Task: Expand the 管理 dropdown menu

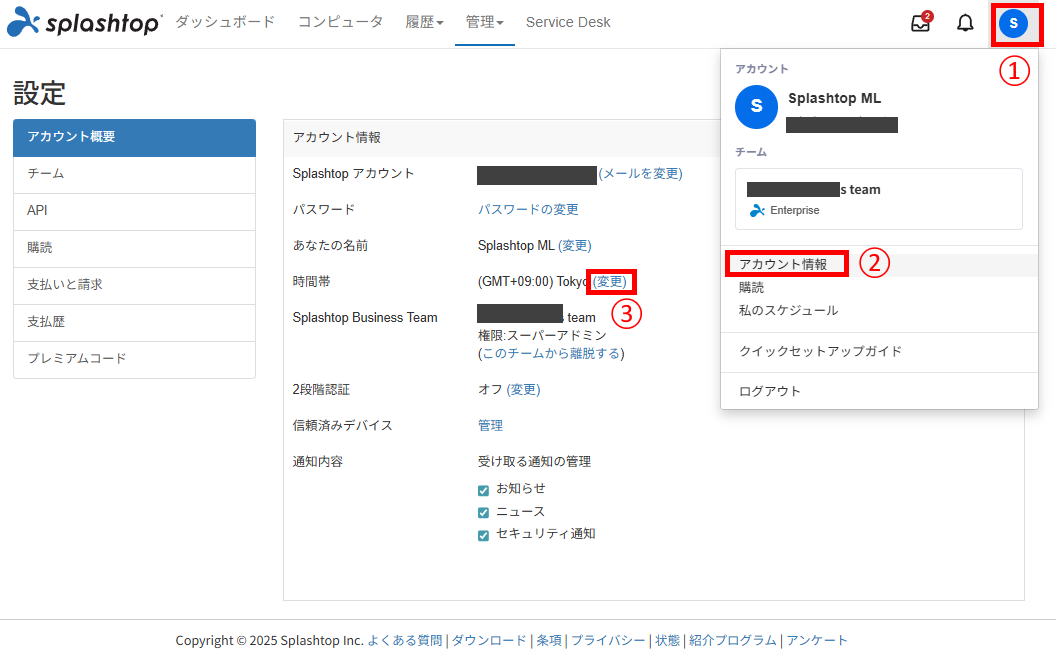Action: click(x=484, y=22)
